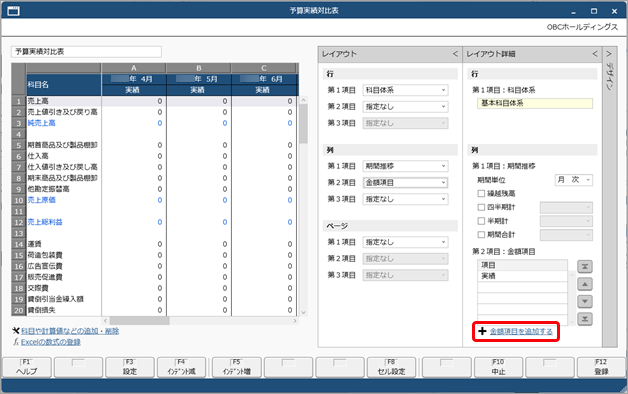Image resolution: width=628 pixels, height=394 pixels.
Task: Open 科目や計算値などの追加・削除 link
Action: click(70, 331)
